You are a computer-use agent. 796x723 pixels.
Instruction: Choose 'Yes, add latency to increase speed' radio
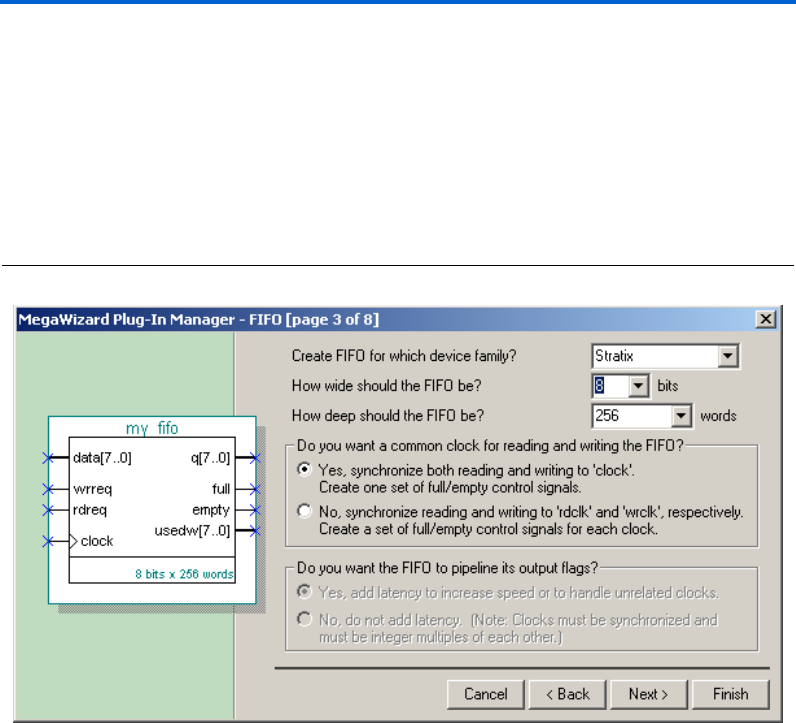coord(304,591)
